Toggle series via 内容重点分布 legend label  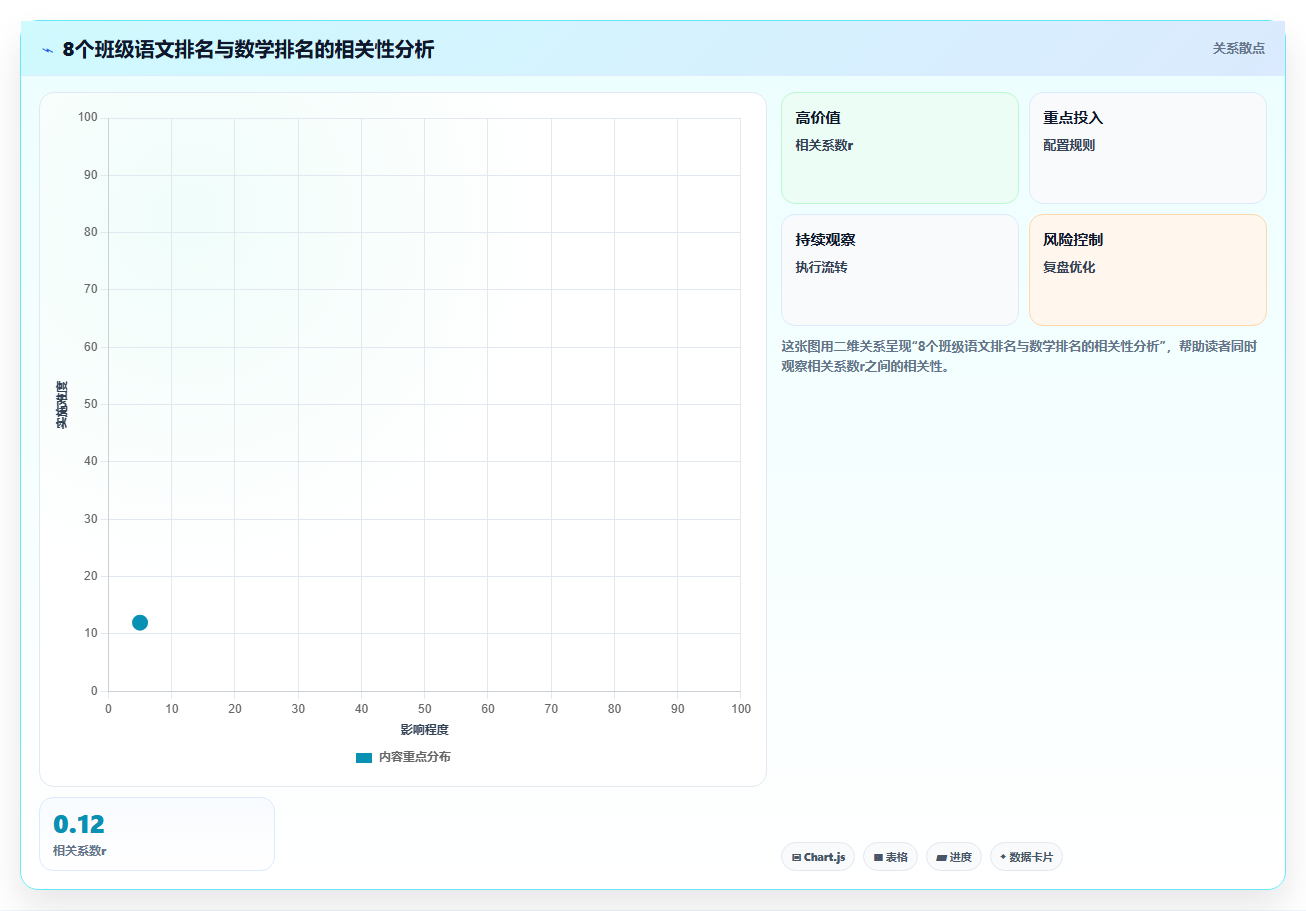tap(414, 757)
